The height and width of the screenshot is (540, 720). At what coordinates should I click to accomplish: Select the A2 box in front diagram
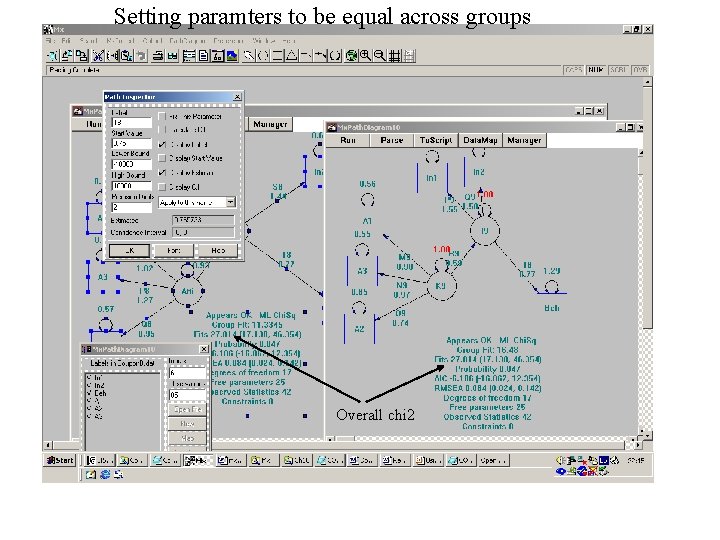360,329
